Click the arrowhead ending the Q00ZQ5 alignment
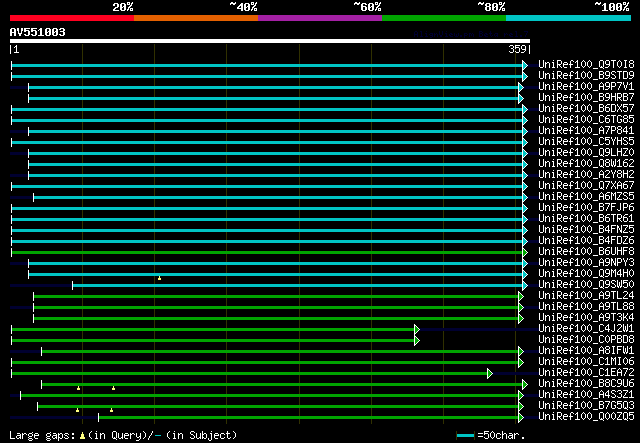Viewport: 640px width, 443px height. (x=521, y=418)
